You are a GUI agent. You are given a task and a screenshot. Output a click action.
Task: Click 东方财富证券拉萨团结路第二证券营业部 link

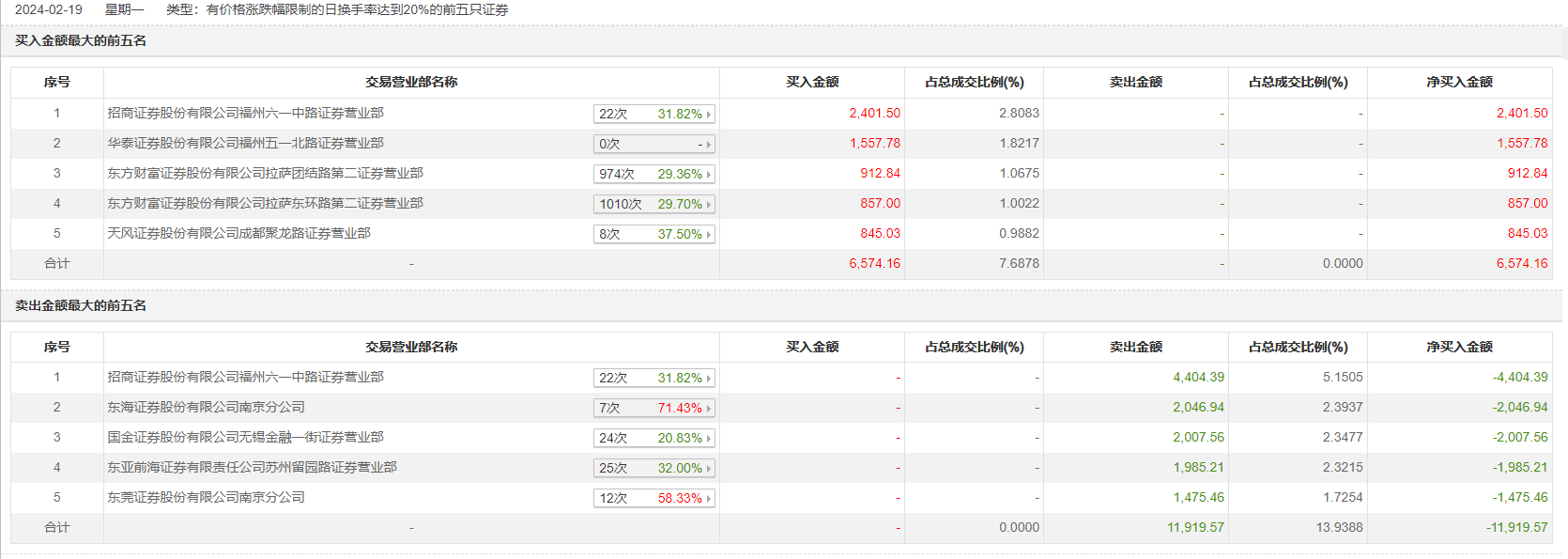[265, 173]
